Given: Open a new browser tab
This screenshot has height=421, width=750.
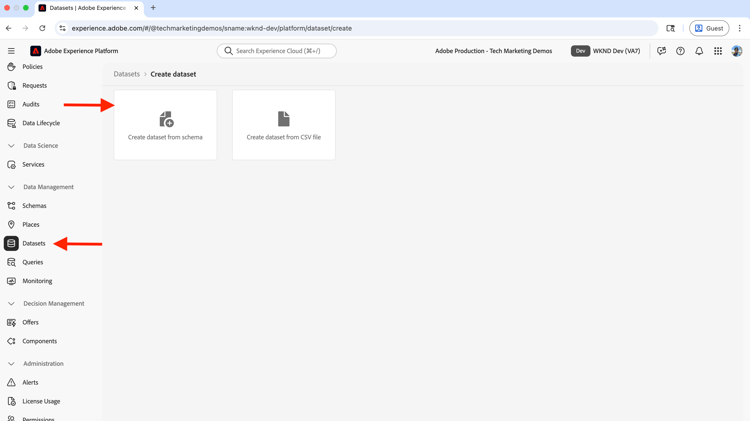Looking at the screenshot, I should (x=153, y=8).
